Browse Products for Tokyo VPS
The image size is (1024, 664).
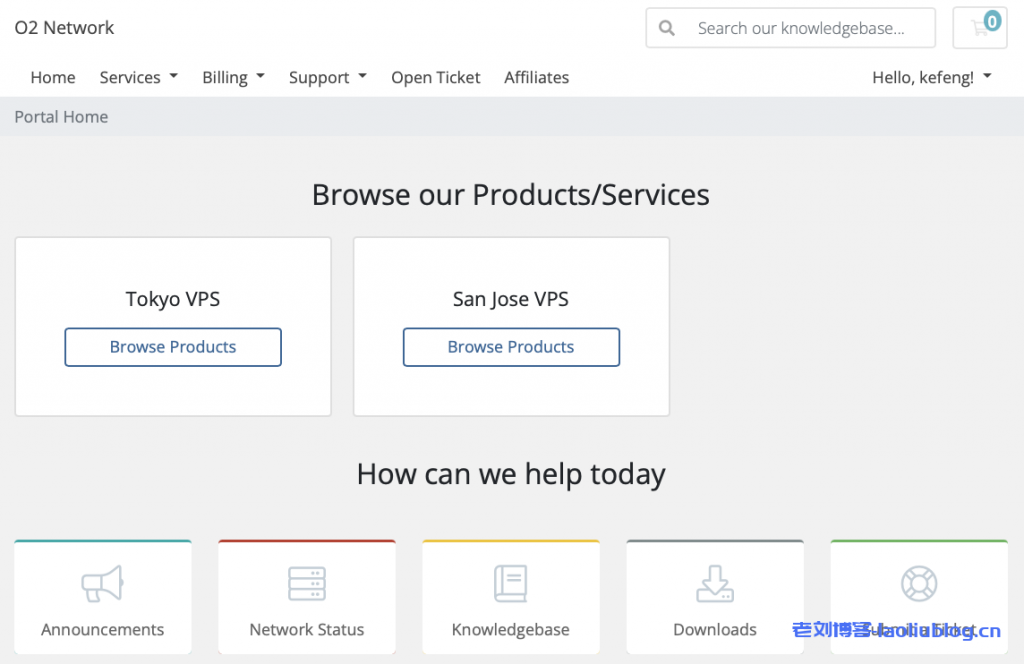tap(173, 347)
